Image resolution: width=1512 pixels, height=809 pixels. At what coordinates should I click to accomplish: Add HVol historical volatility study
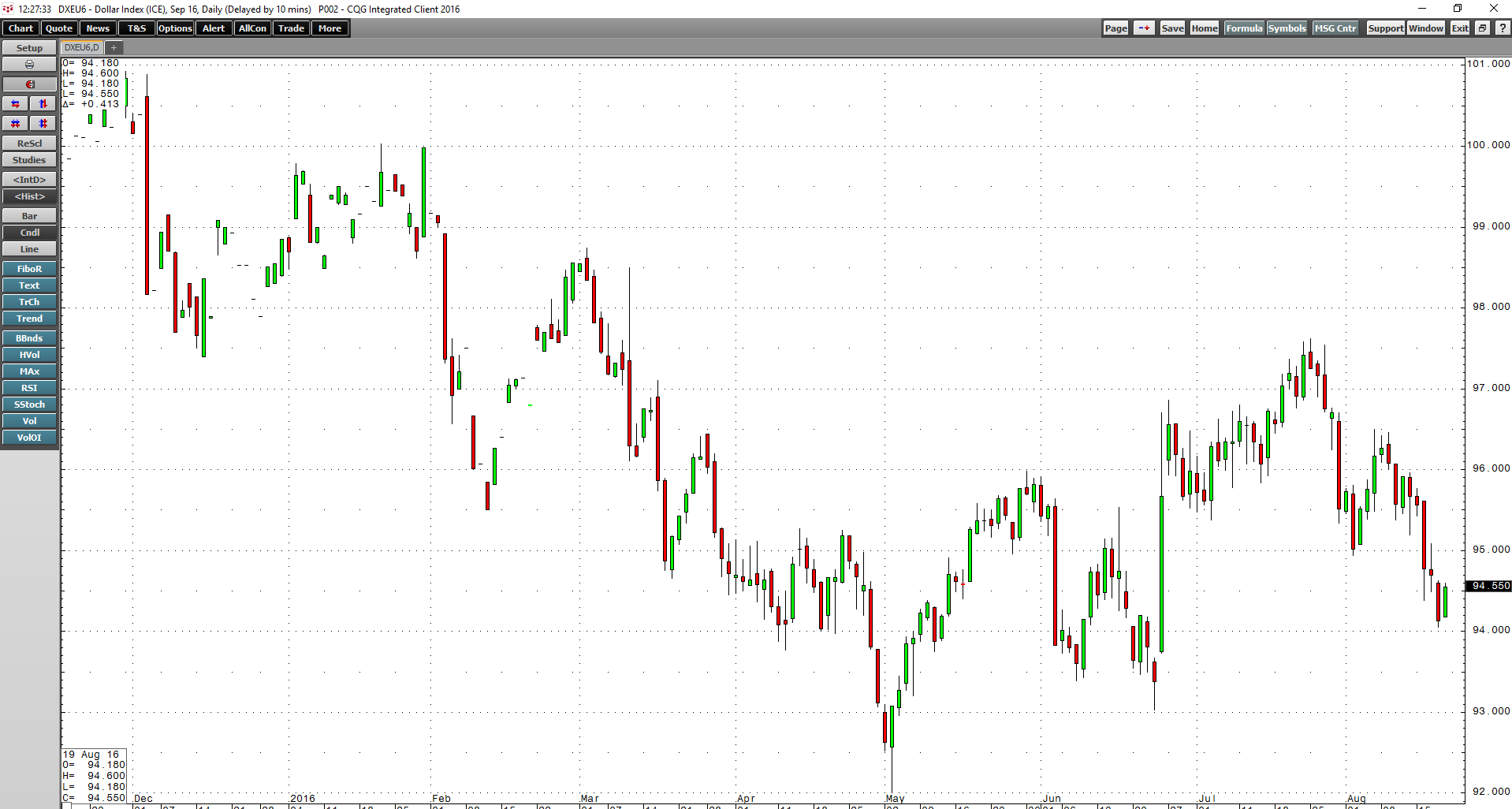[x=29, y=355]
